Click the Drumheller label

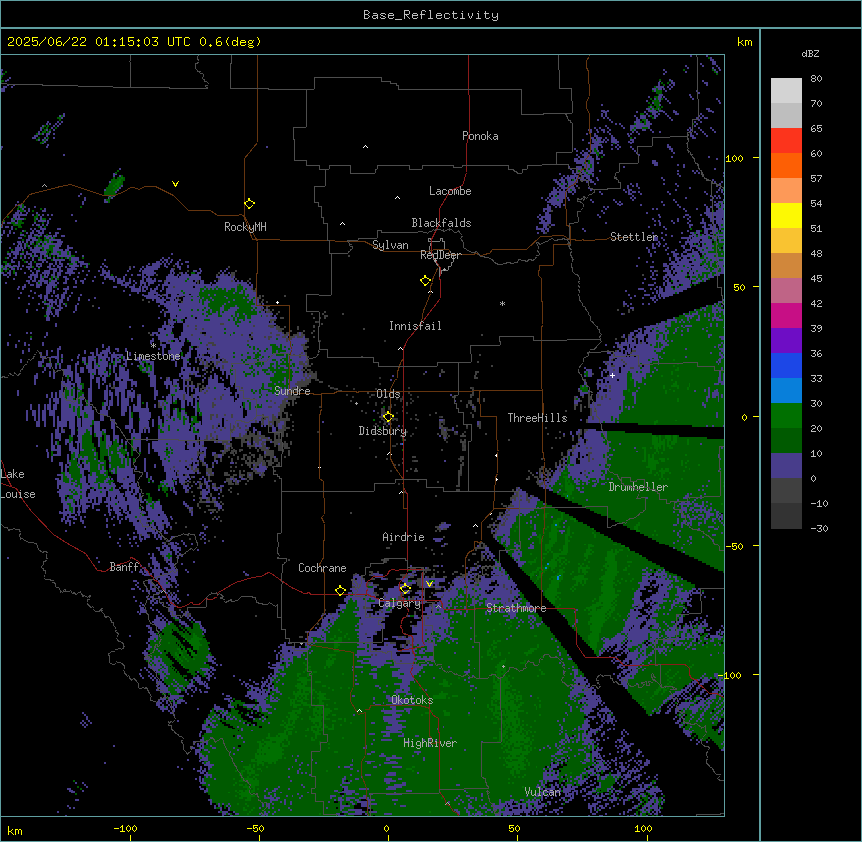[638, 488]
